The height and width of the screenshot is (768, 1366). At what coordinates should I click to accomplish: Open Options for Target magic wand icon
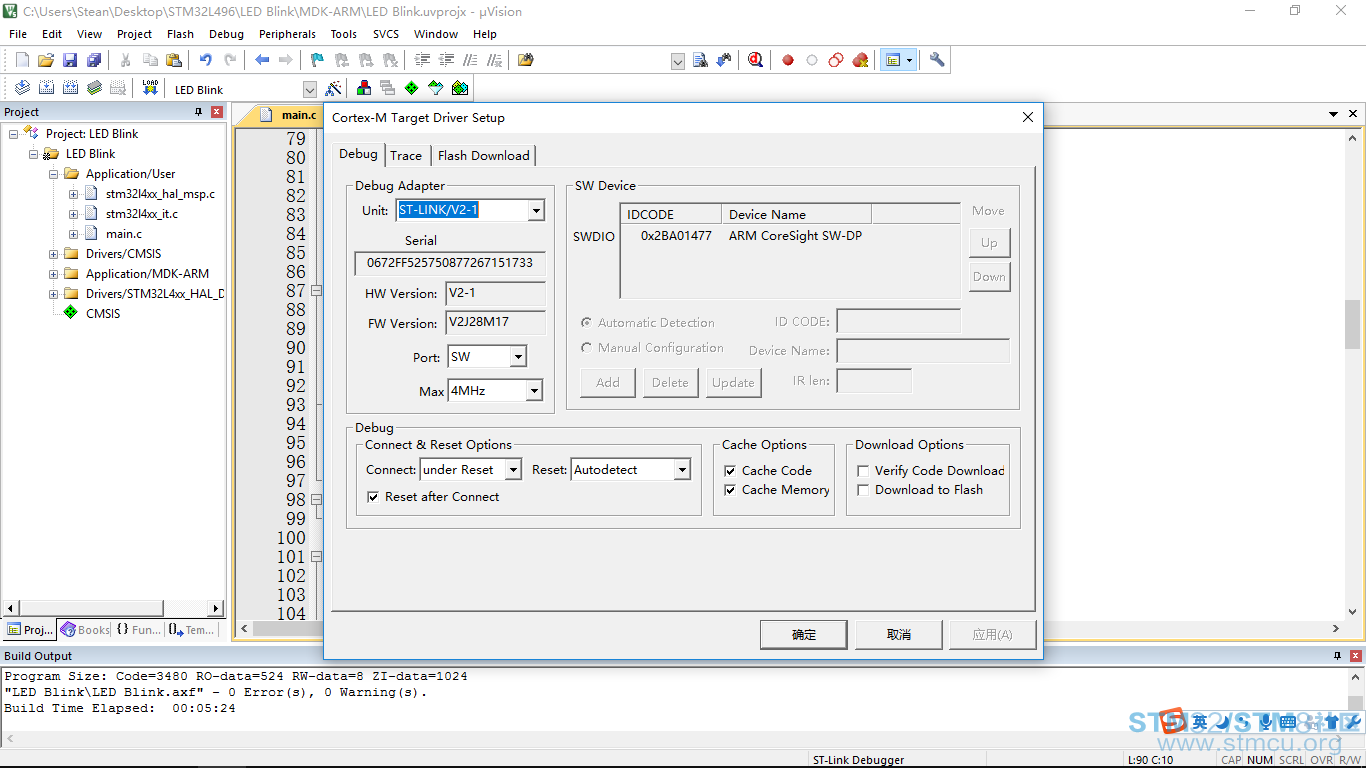pos(334,88)
